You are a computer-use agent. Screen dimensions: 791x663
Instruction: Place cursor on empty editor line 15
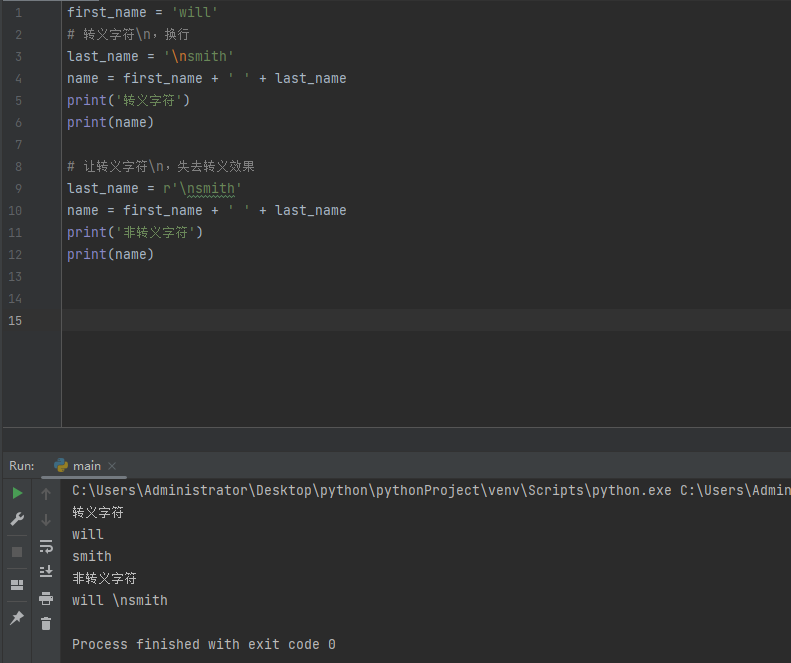tap(426, 320)
